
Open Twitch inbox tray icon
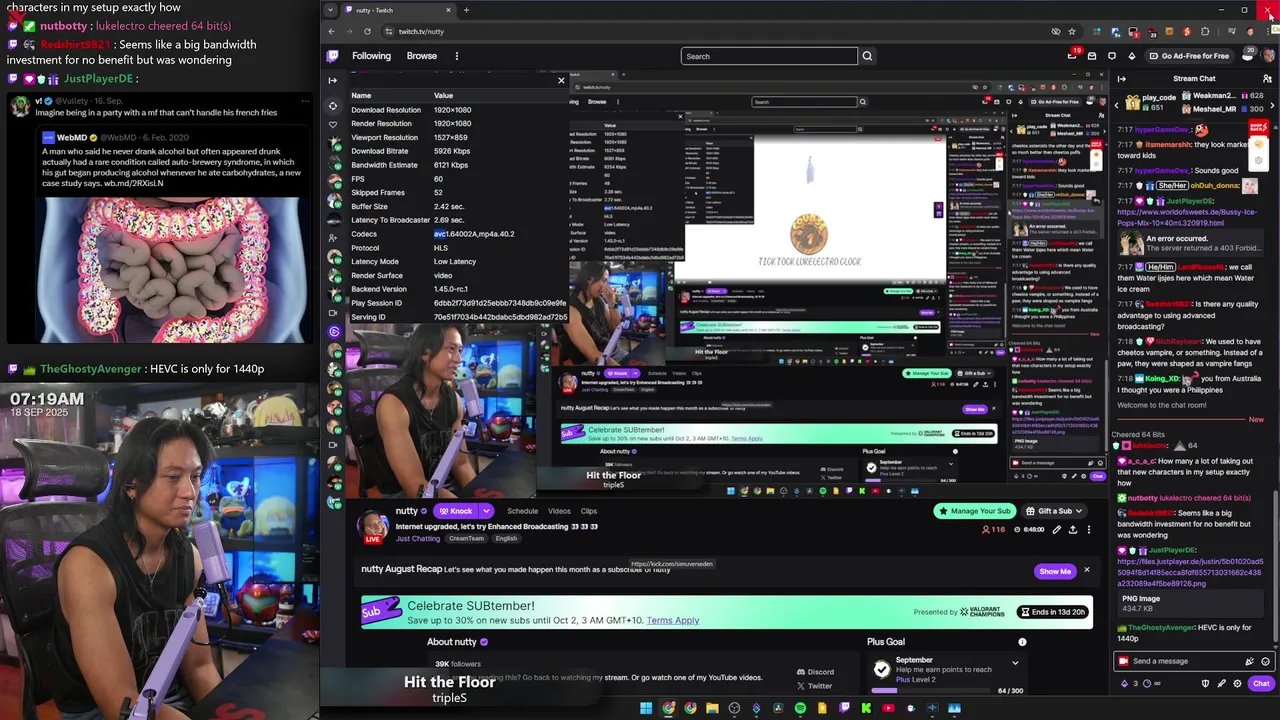[x=1092, y=56]
